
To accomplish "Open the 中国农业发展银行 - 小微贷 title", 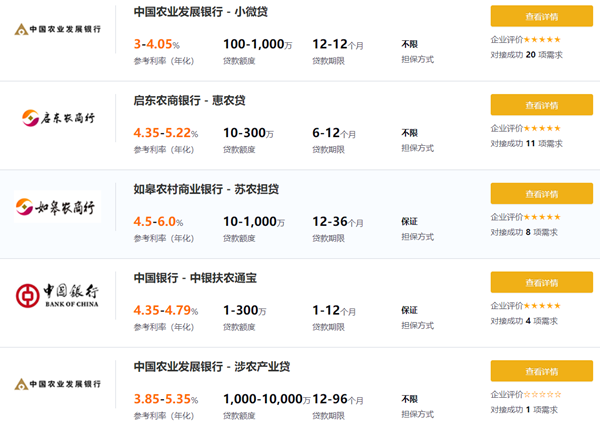I will (200, 12).
